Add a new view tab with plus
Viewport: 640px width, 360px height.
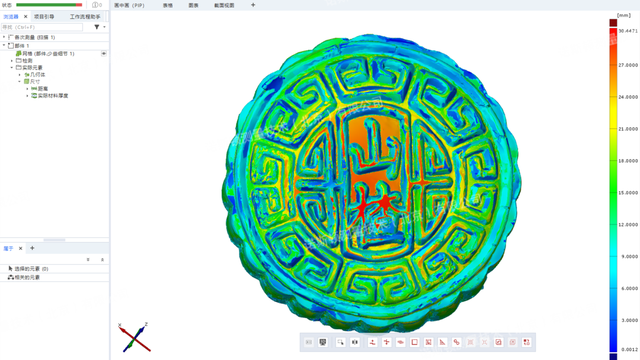click(253, 5)
